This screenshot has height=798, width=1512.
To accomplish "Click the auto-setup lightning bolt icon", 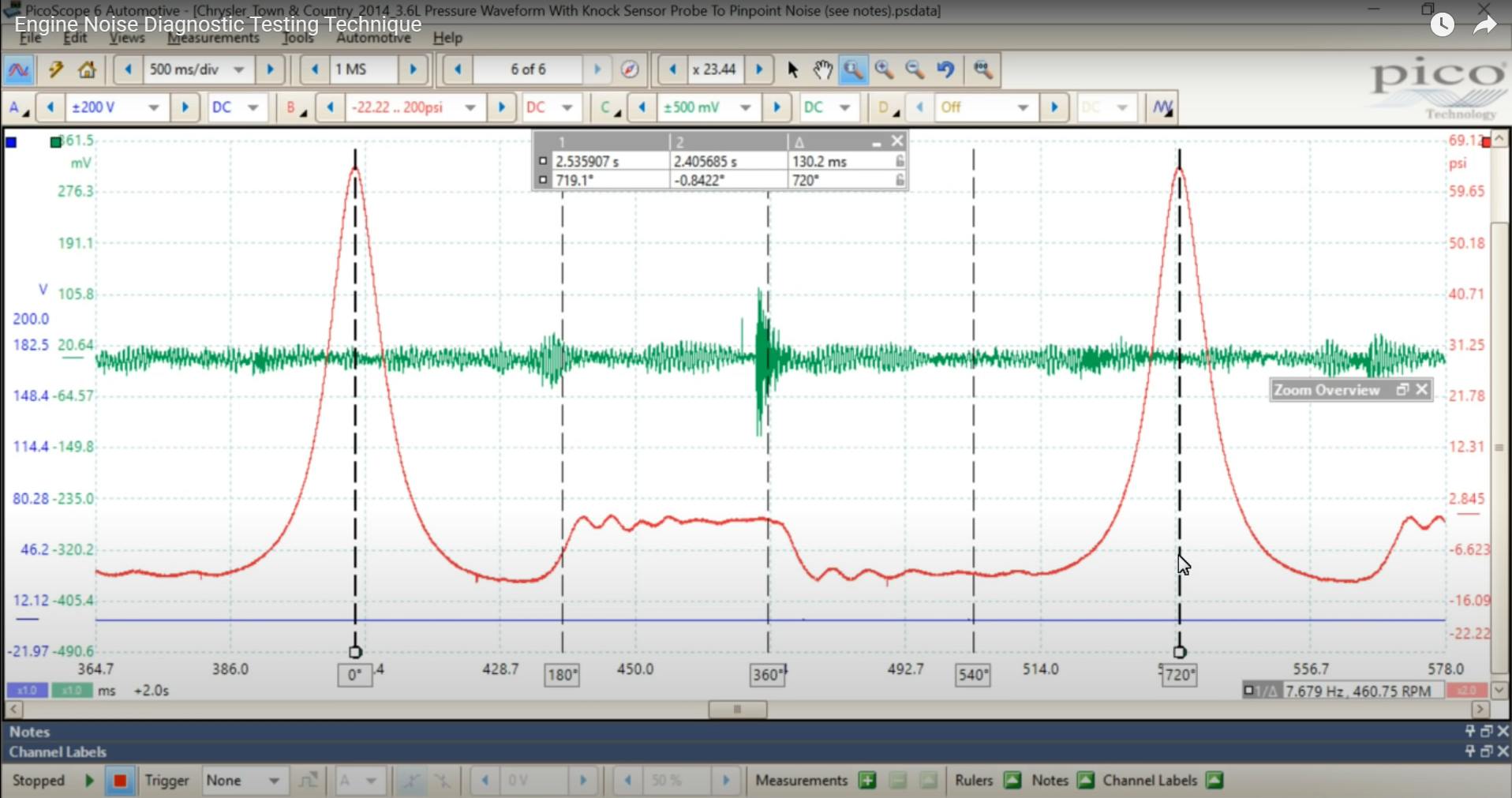I will [x=54, y=69].
